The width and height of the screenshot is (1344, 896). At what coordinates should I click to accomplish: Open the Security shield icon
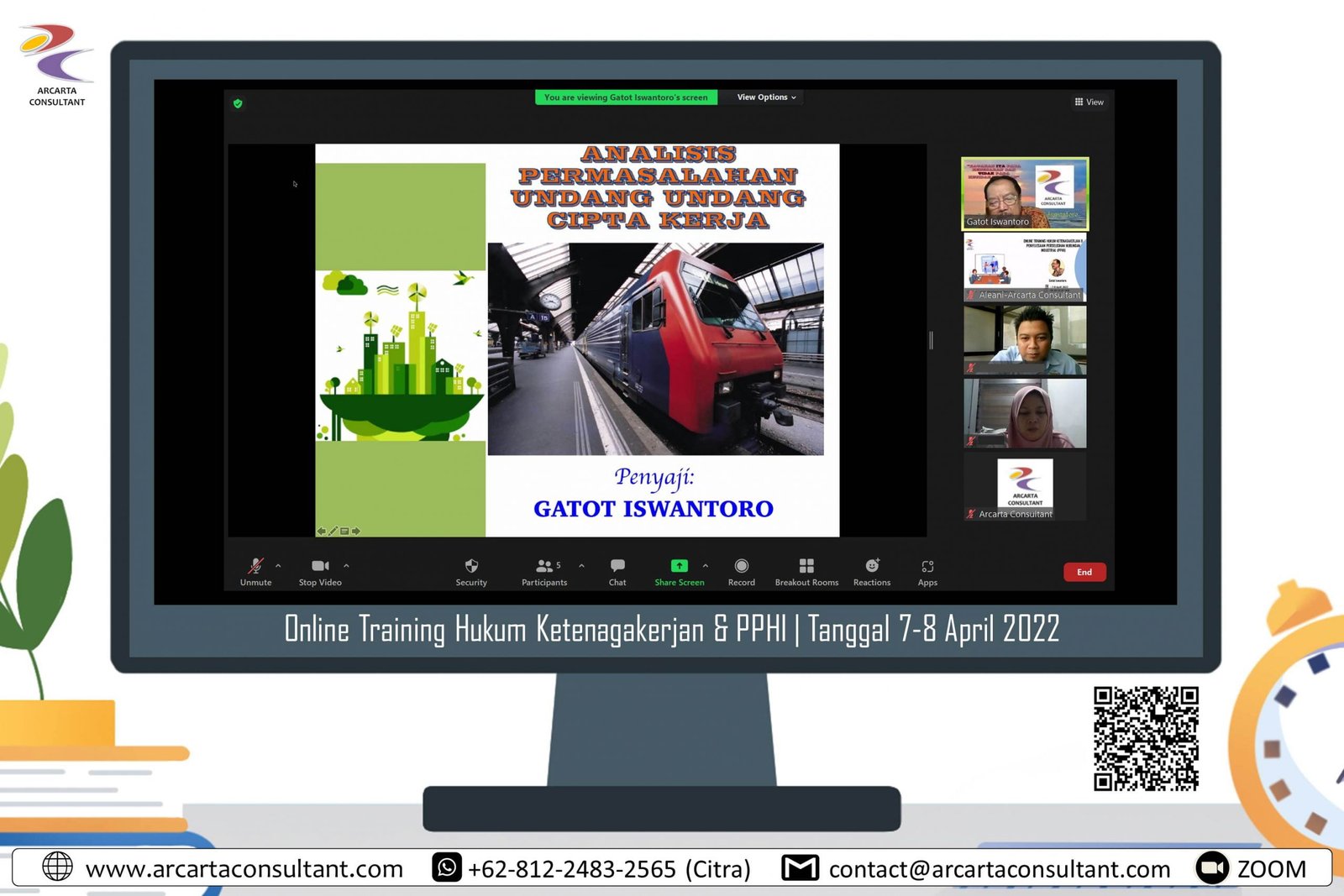point(471,566)
